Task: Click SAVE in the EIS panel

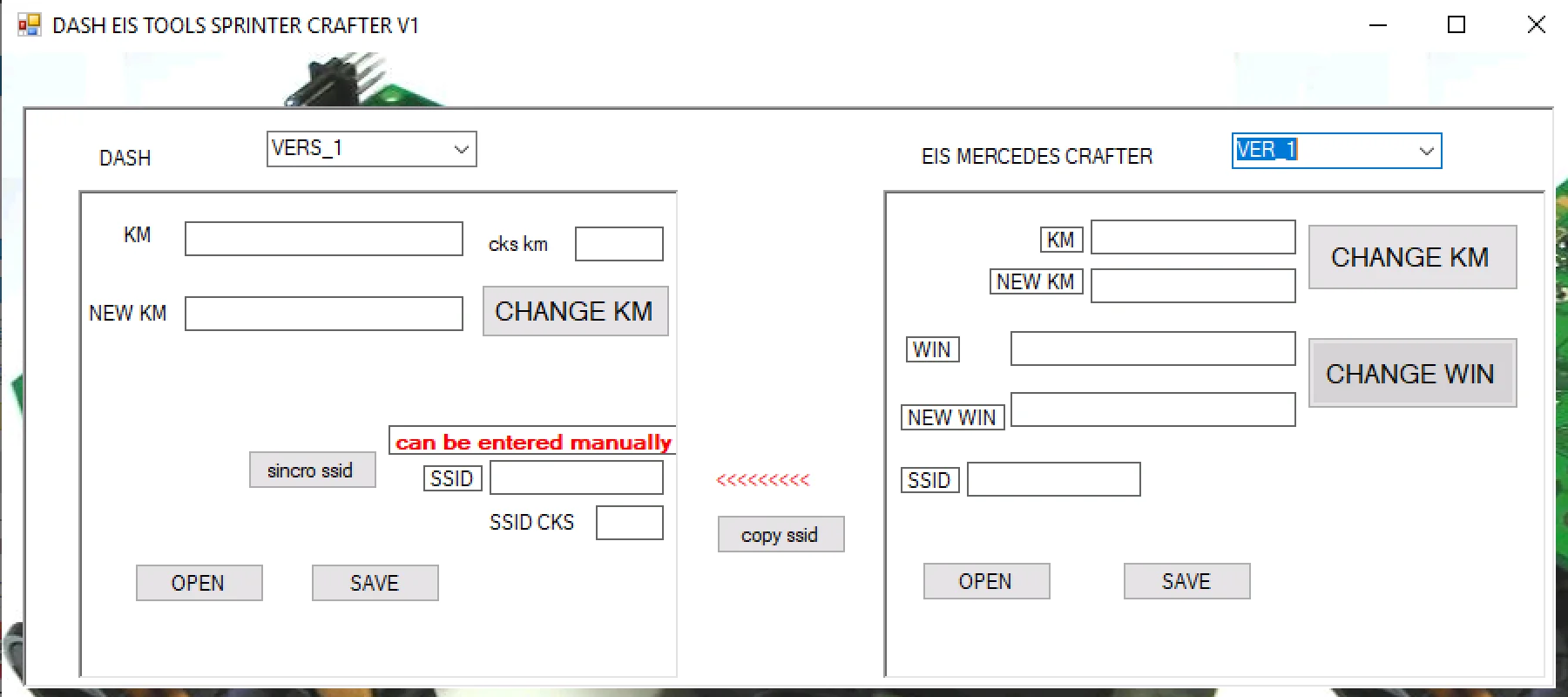Action: point(1186,581)
